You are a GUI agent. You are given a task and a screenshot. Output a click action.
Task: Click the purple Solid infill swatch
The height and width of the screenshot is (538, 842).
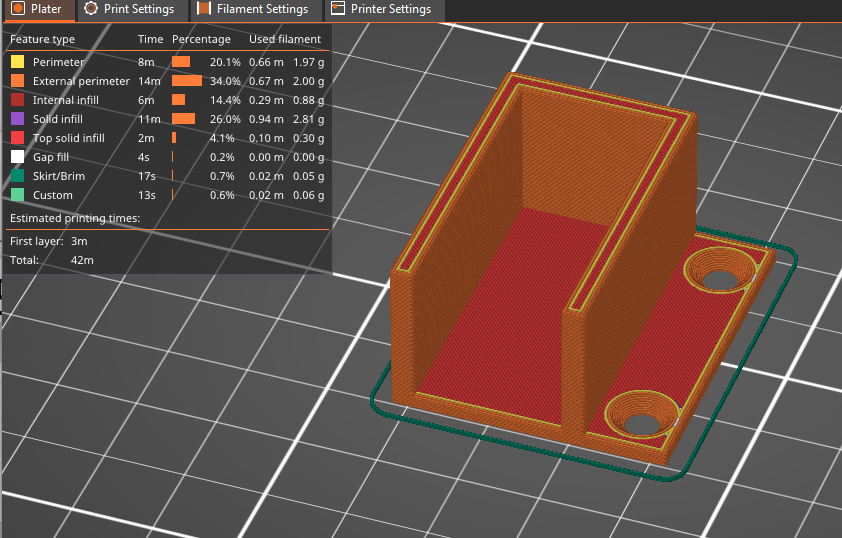(18, 119)
